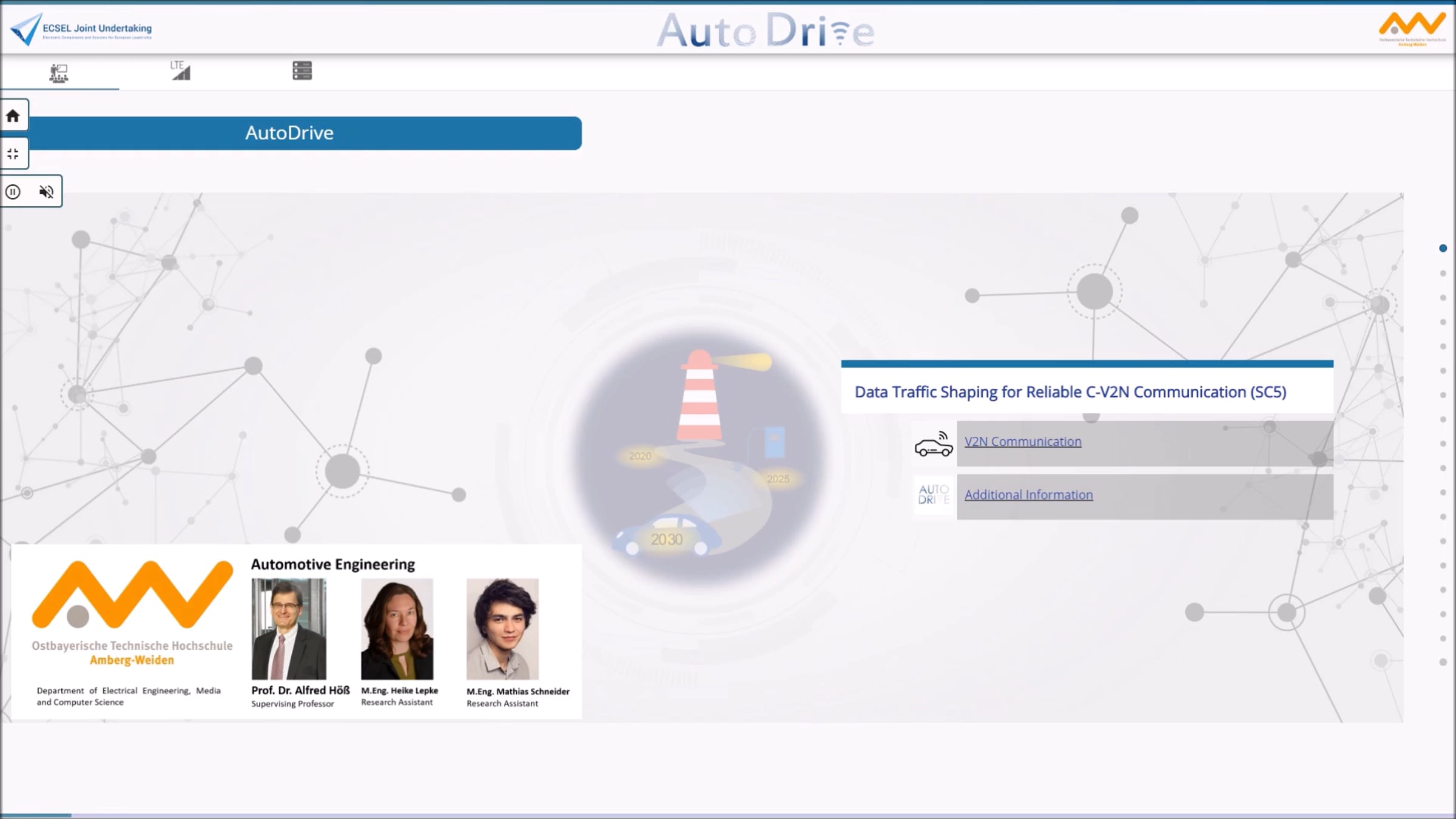Open the server rack tab icon
Image resolution: width=1456 pixels, height=819 pixels.
coord(302,70)
